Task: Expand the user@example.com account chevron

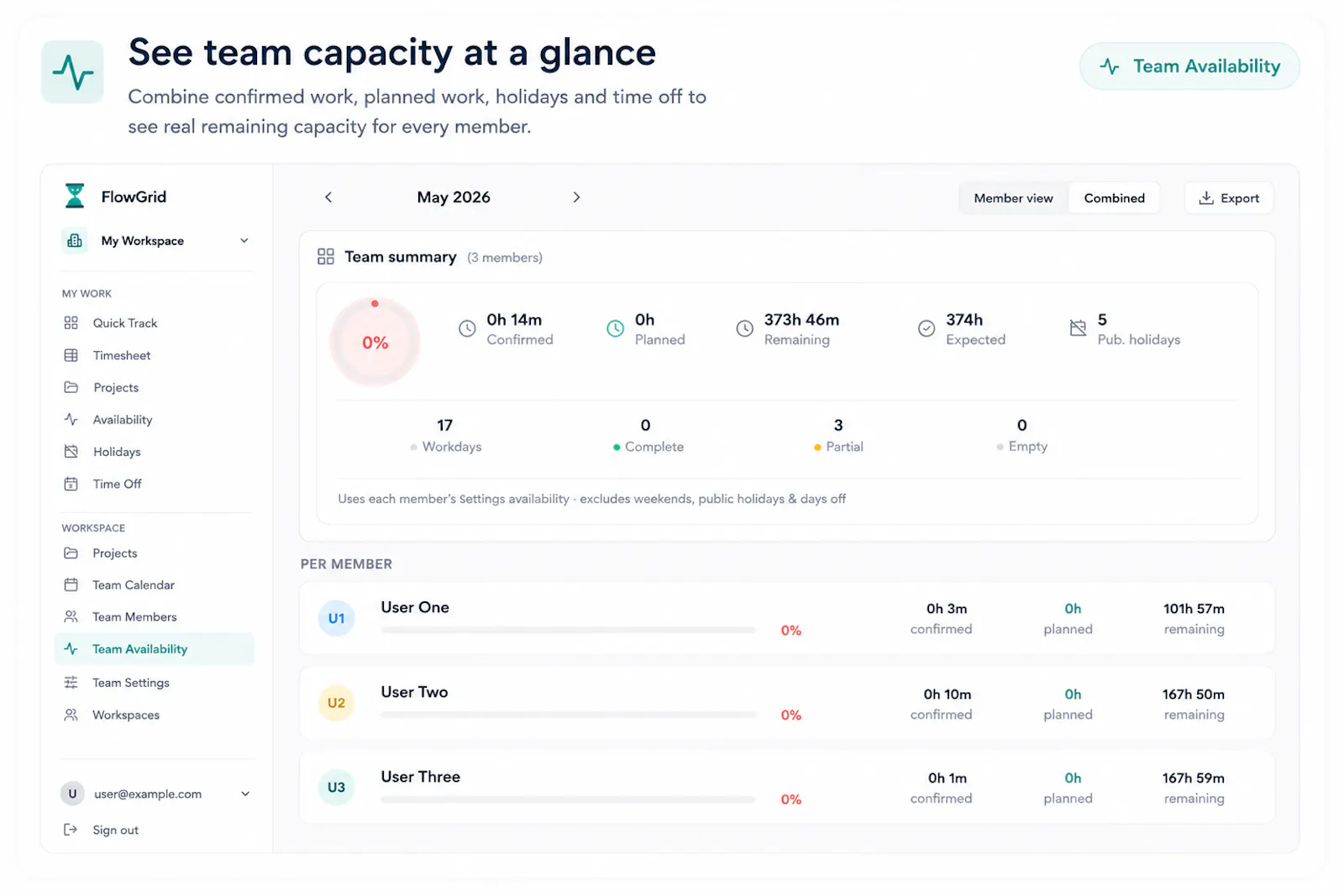Action: (x=245, y=794)
